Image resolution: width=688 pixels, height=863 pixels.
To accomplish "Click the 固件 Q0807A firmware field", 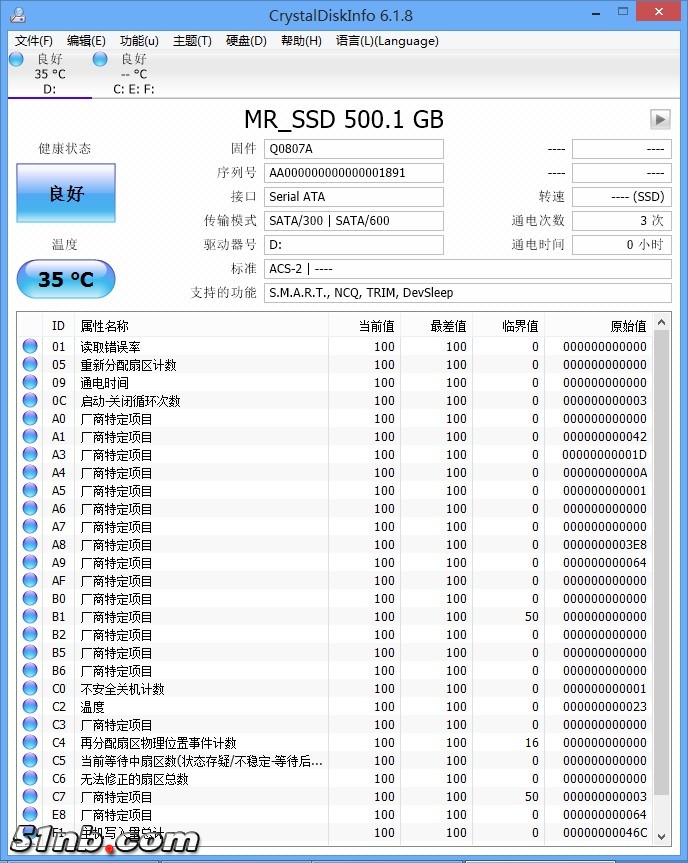I will pyautogui.click(x=354, y=149).
